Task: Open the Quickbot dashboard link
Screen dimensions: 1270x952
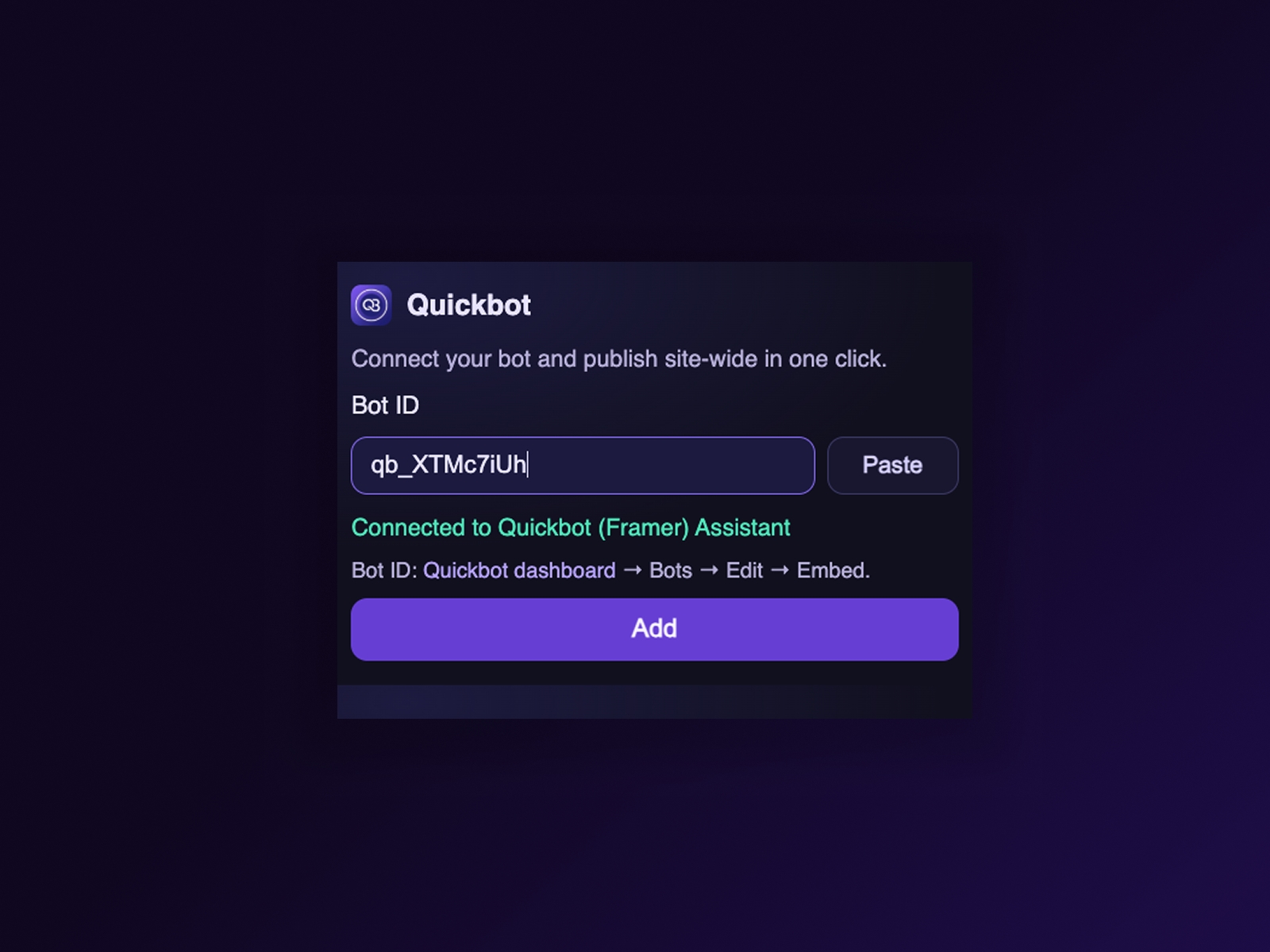Action: tap(519, 570)
